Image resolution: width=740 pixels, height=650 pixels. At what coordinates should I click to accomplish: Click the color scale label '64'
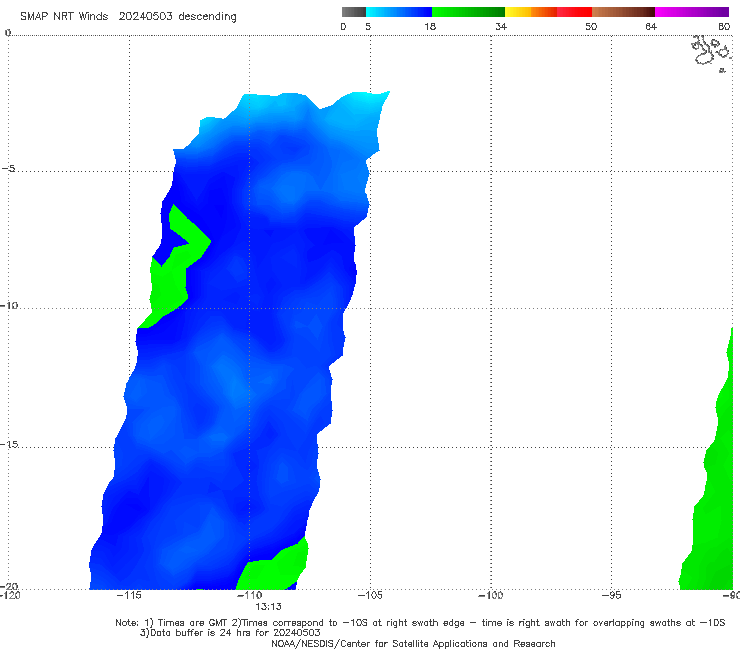[x=651, y=26]
